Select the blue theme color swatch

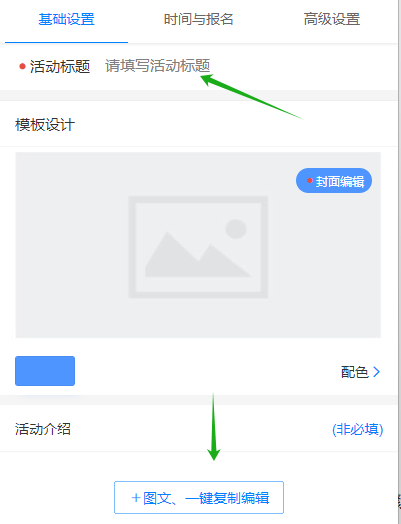click(x=45, y=371)
